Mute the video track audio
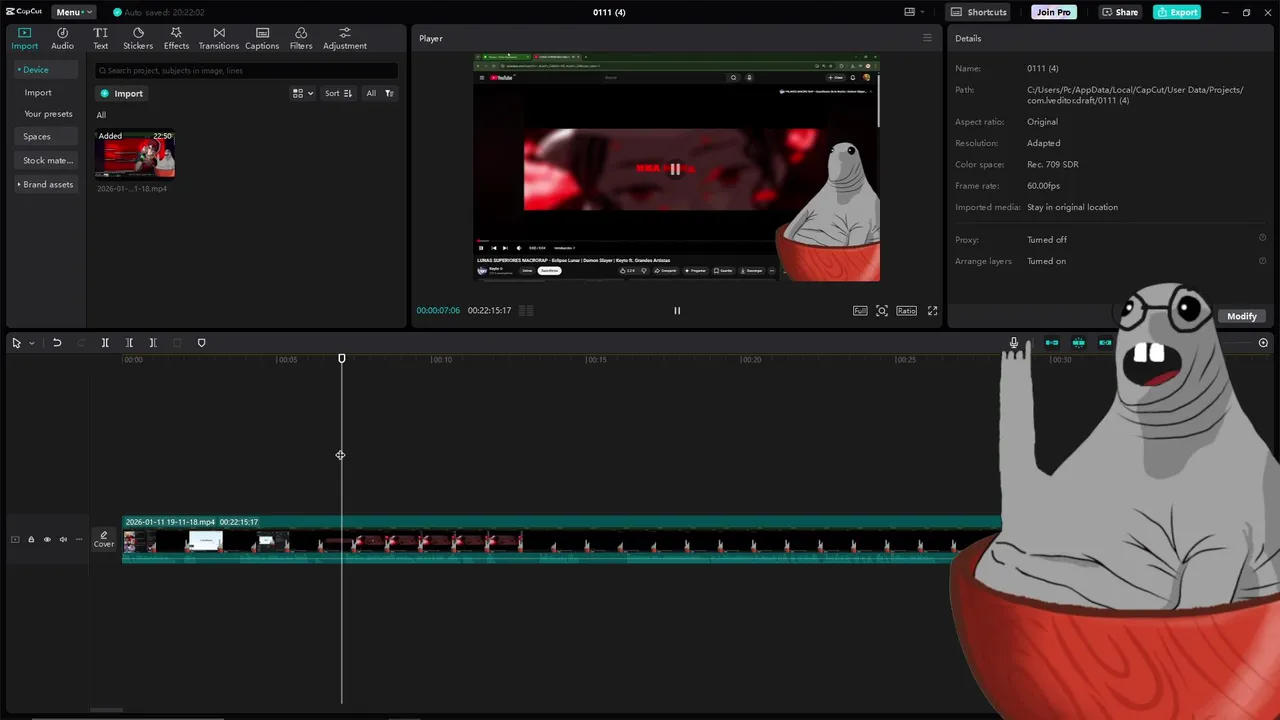 pyautogui.click(x=63, y=540)
